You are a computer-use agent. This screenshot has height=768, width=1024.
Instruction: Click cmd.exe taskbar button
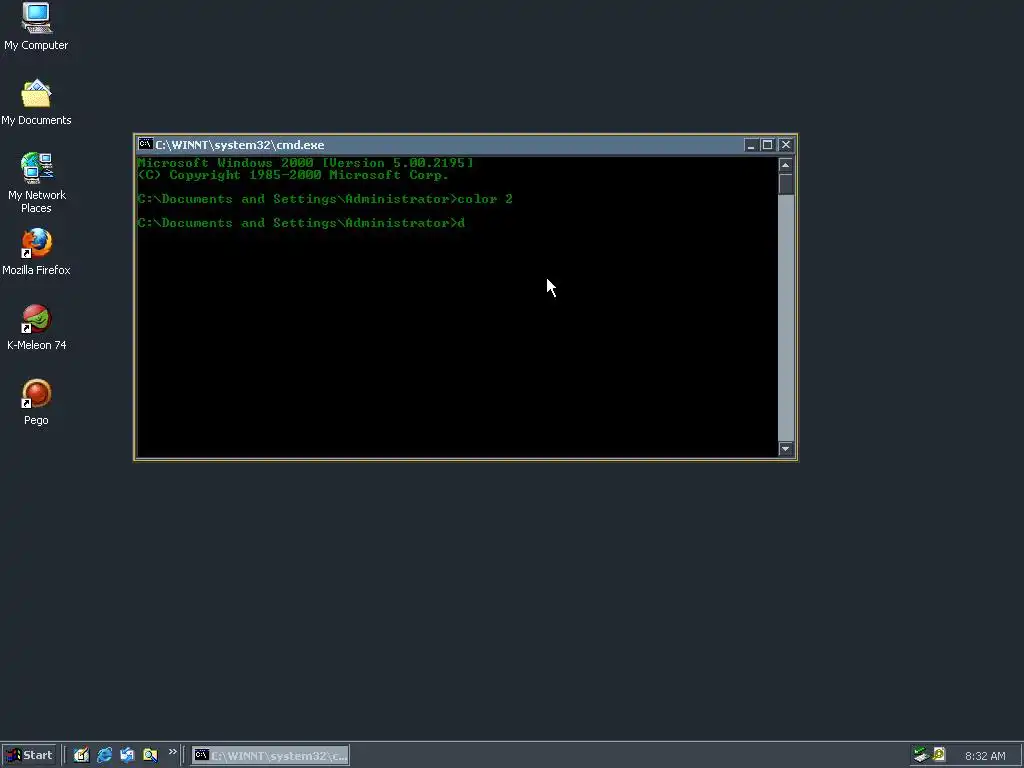pyautogui.click(x=270, y=756)
